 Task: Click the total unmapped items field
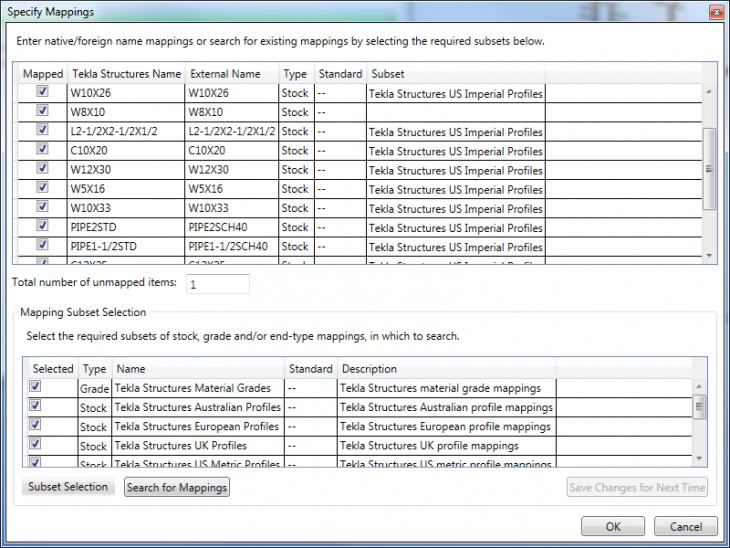click(217, 284)
